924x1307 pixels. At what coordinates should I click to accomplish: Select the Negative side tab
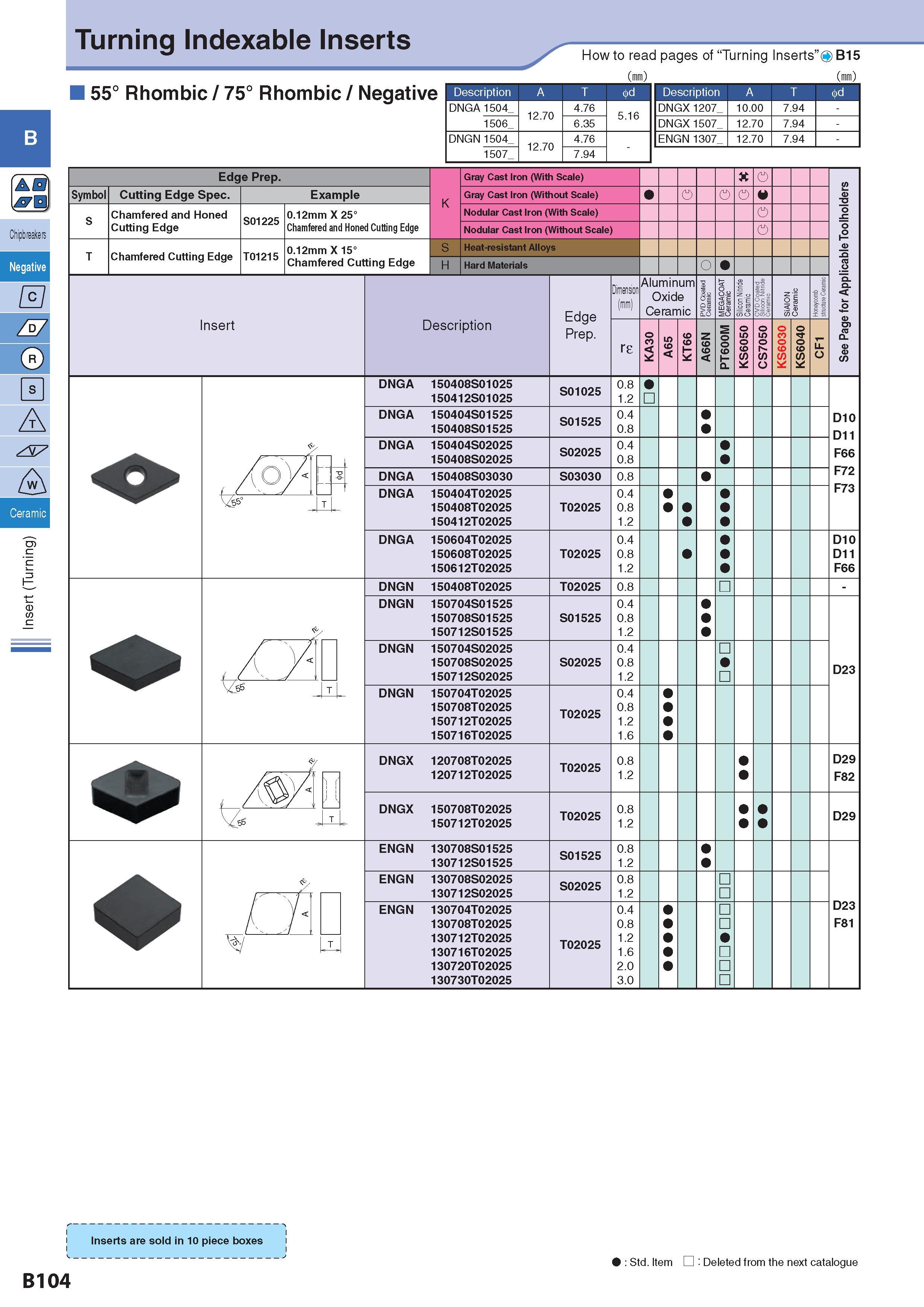click(25, 266)
